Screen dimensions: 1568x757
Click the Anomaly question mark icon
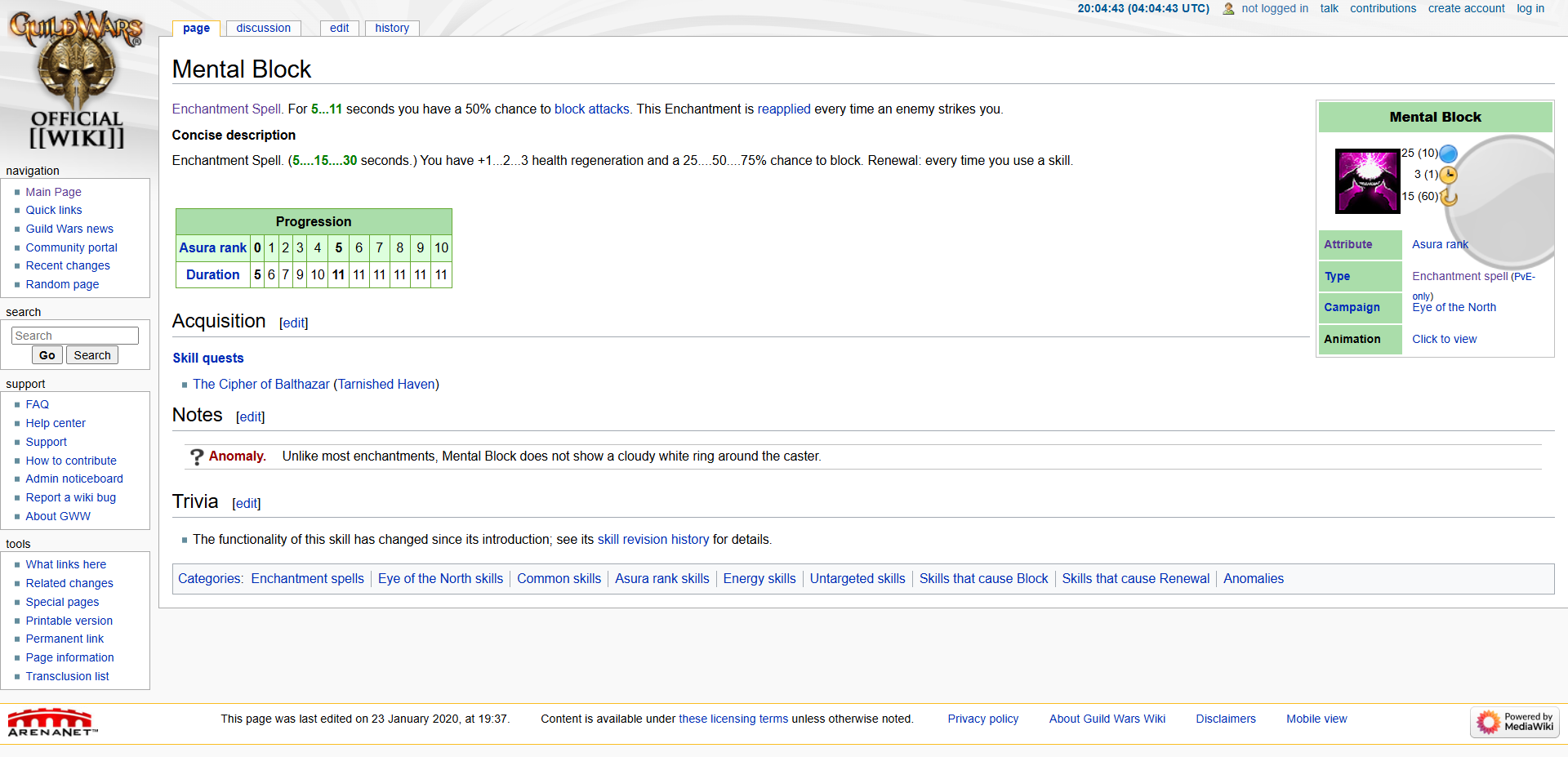click(196, 456)
